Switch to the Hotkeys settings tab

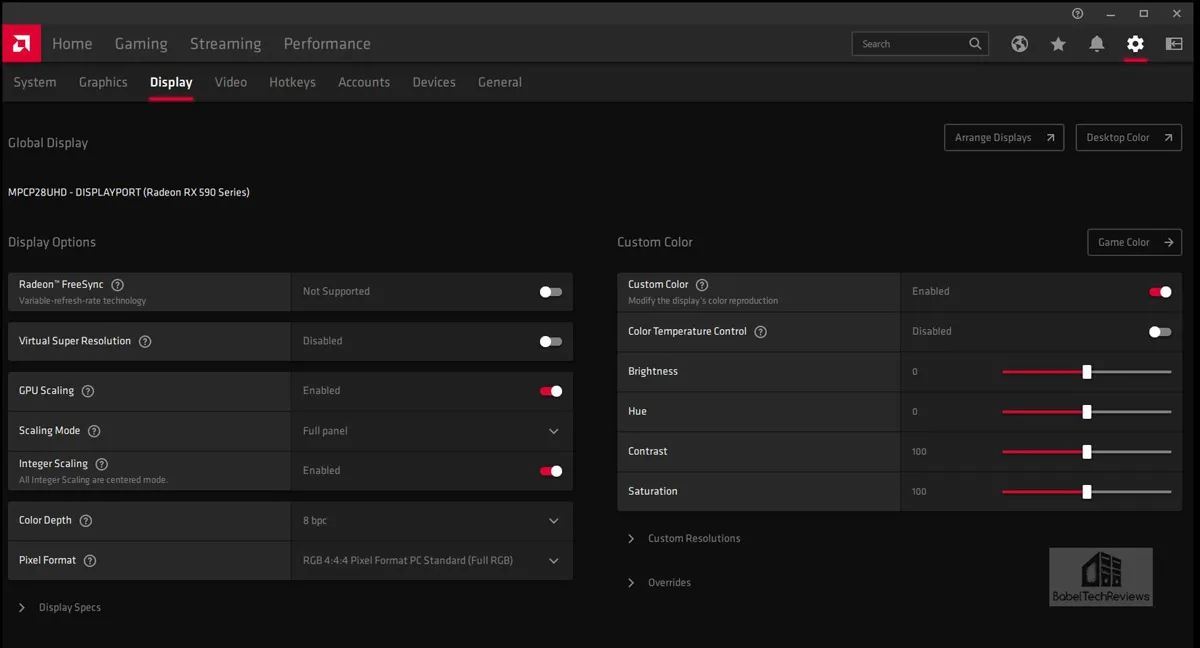point(292,82)
